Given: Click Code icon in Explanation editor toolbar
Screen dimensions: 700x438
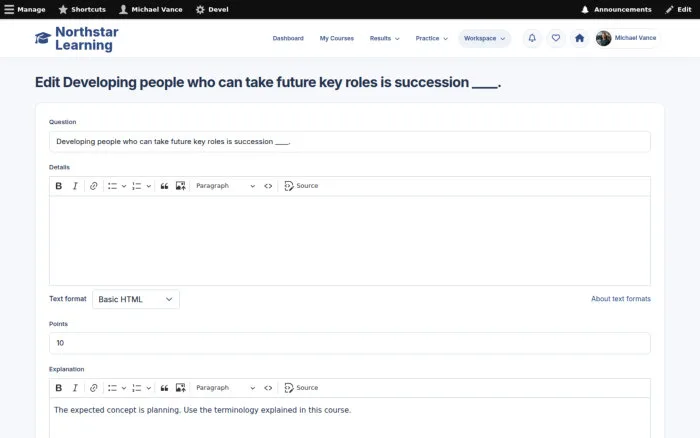Looking at the screenshot, I should (x=268, y=388).
